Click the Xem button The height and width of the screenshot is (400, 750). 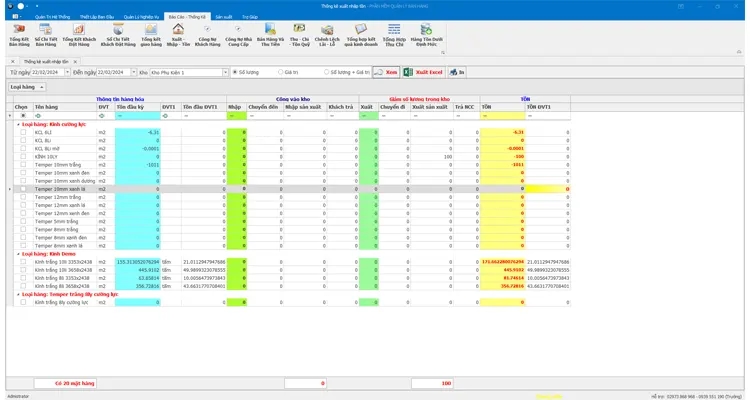[386, 73]
